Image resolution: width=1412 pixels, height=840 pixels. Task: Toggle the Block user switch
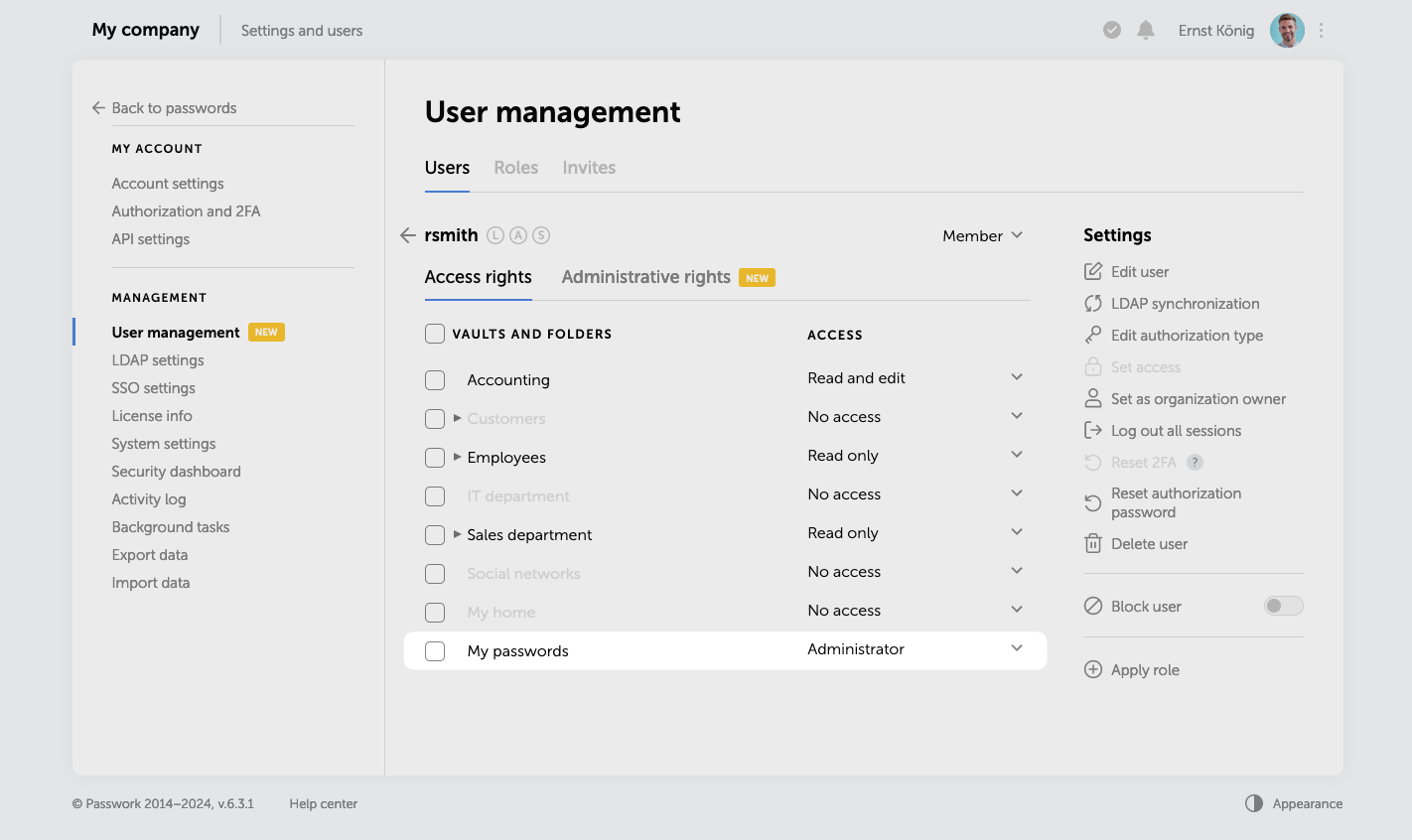coord(1283,606)
